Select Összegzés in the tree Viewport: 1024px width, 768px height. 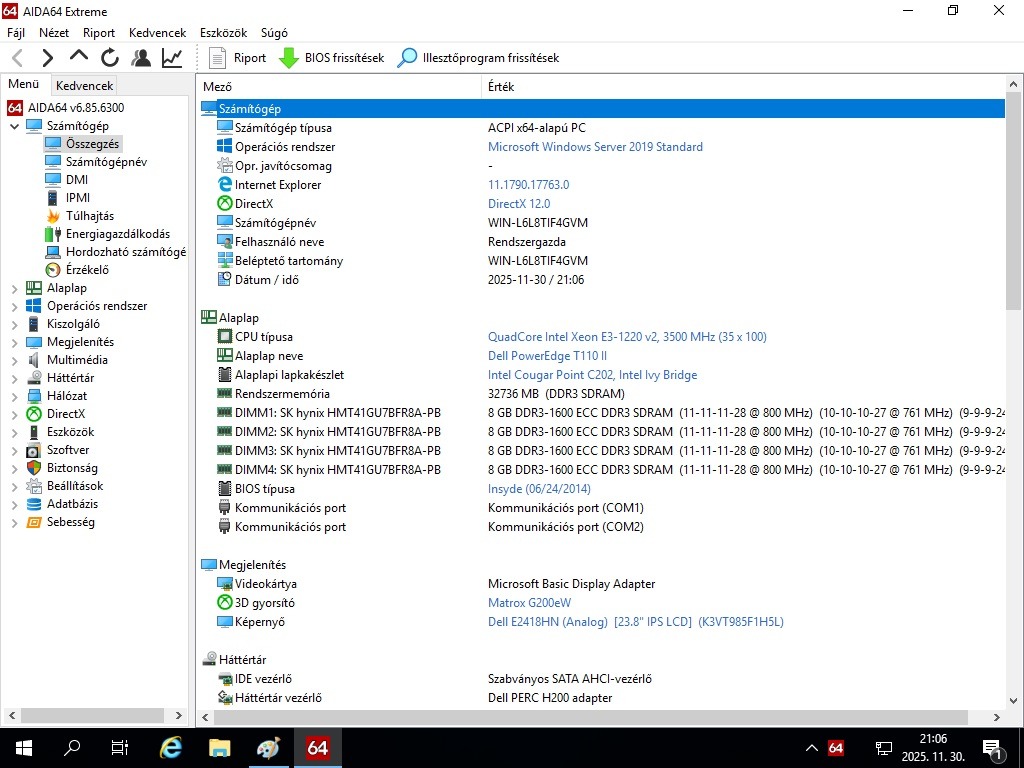pyautogui.click(x=92, y=144)
